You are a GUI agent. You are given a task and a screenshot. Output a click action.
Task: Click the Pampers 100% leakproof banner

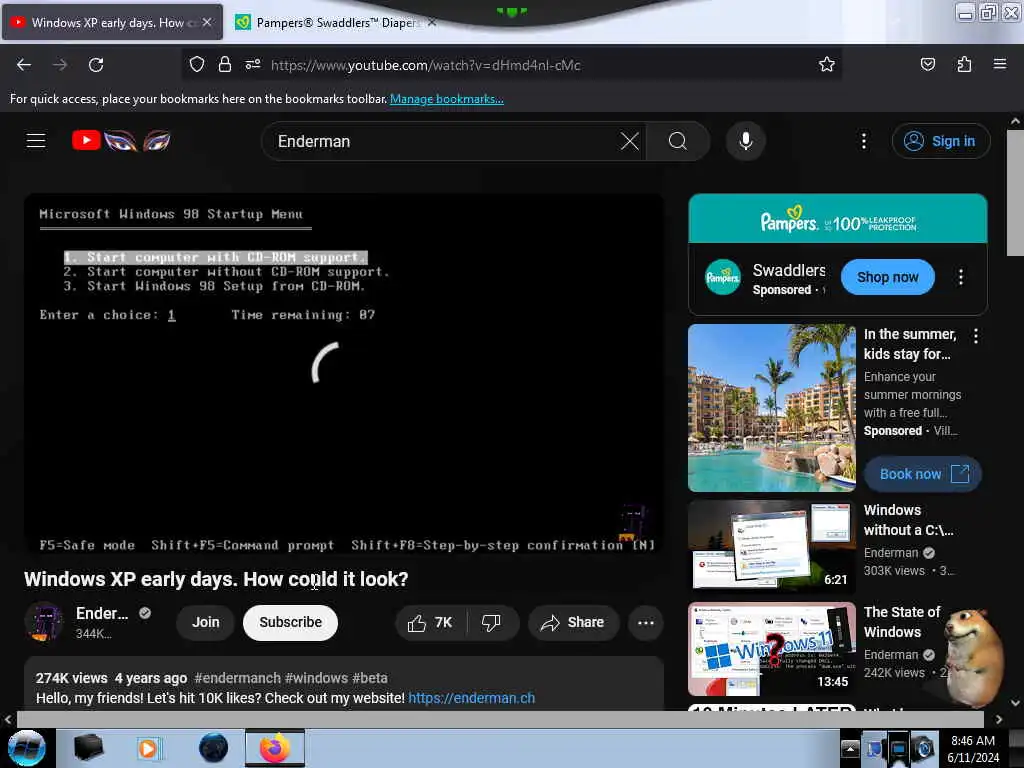(x=838, y=219)
